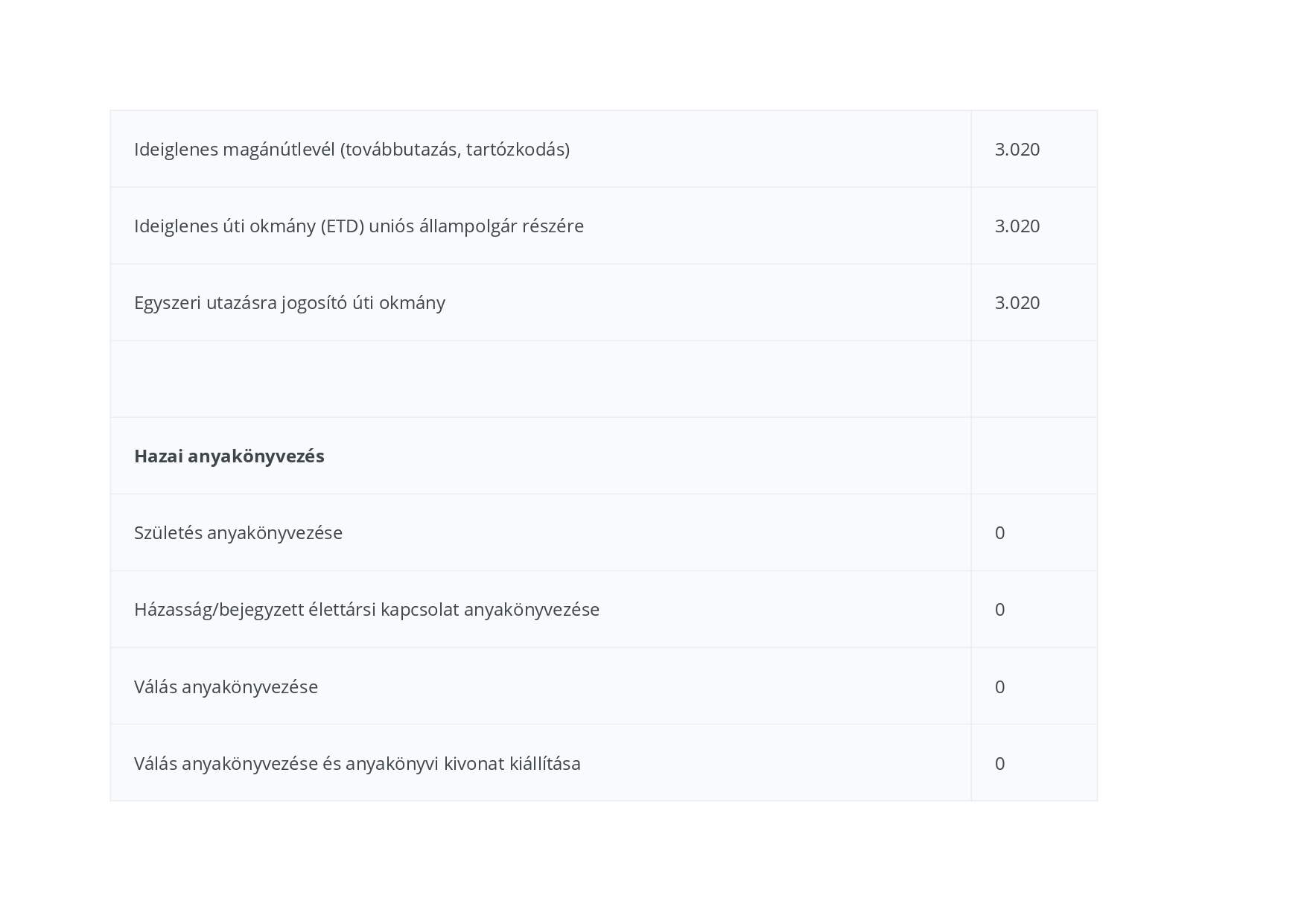Click the 'Ideiglenes magánútlevél' row label
This screenshot has height=924, width=1307.
click(x=235, y=150)
